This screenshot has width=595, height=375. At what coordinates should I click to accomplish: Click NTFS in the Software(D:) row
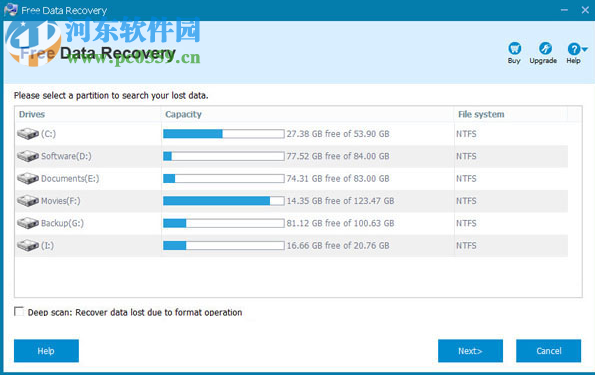pyautogui.click(x=466, y=156)
